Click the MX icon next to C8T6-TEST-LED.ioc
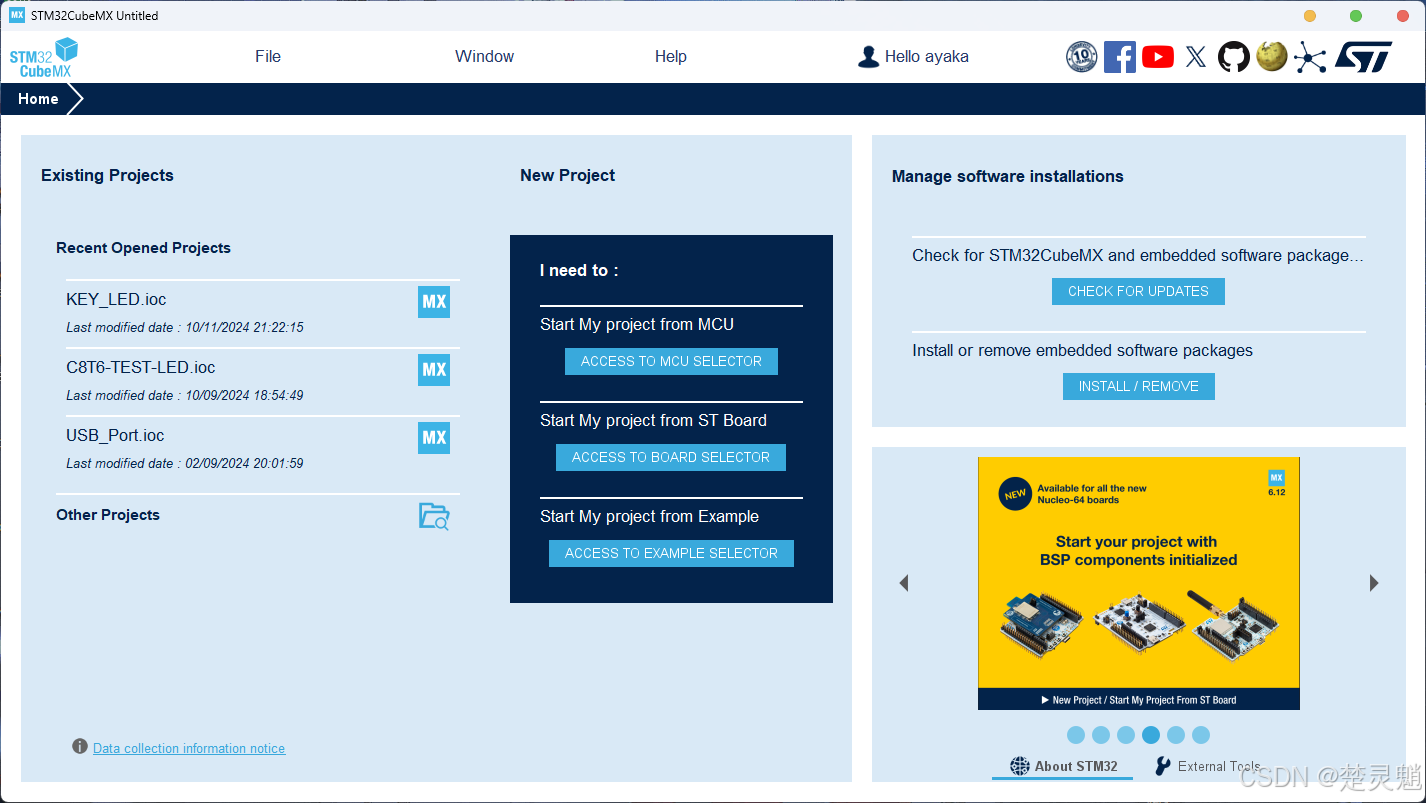 point(434,370)
